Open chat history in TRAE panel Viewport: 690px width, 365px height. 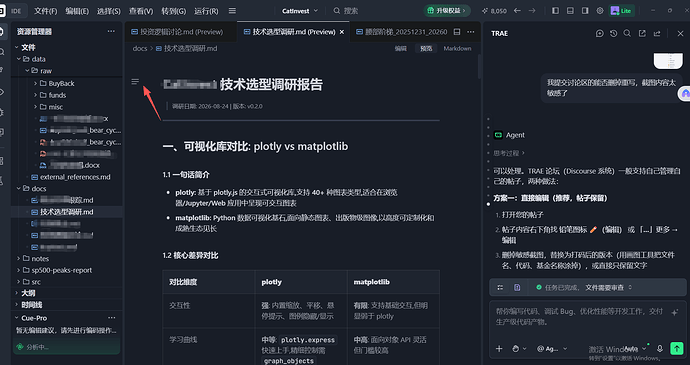point(613,33)
